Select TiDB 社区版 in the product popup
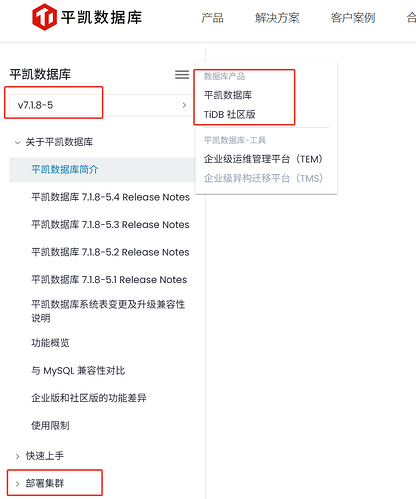Image resolution: width=416 pixels, height=499 pixels. pos(230,114)
